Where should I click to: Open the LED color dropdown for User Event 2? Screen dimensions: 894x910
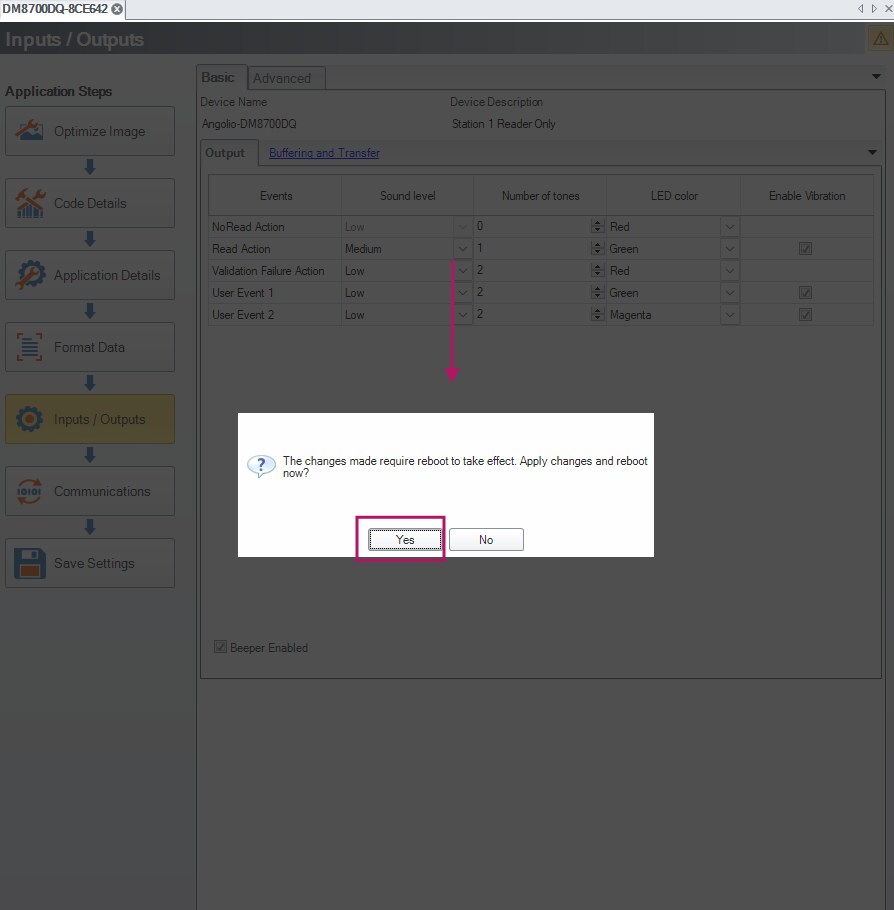[x=729, y=314]
